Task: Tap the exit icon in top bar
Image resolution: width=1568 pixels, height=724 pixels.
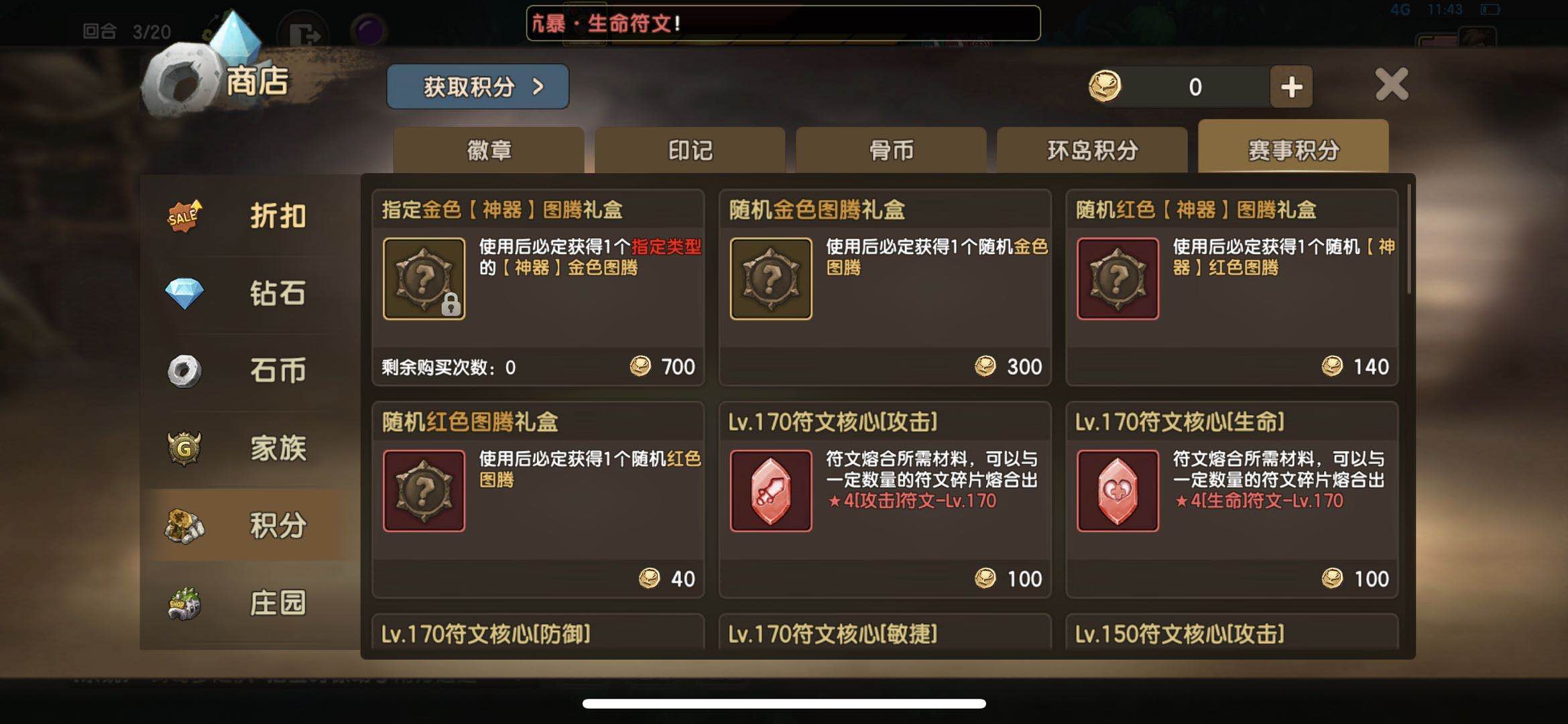Action: (304, 33)
